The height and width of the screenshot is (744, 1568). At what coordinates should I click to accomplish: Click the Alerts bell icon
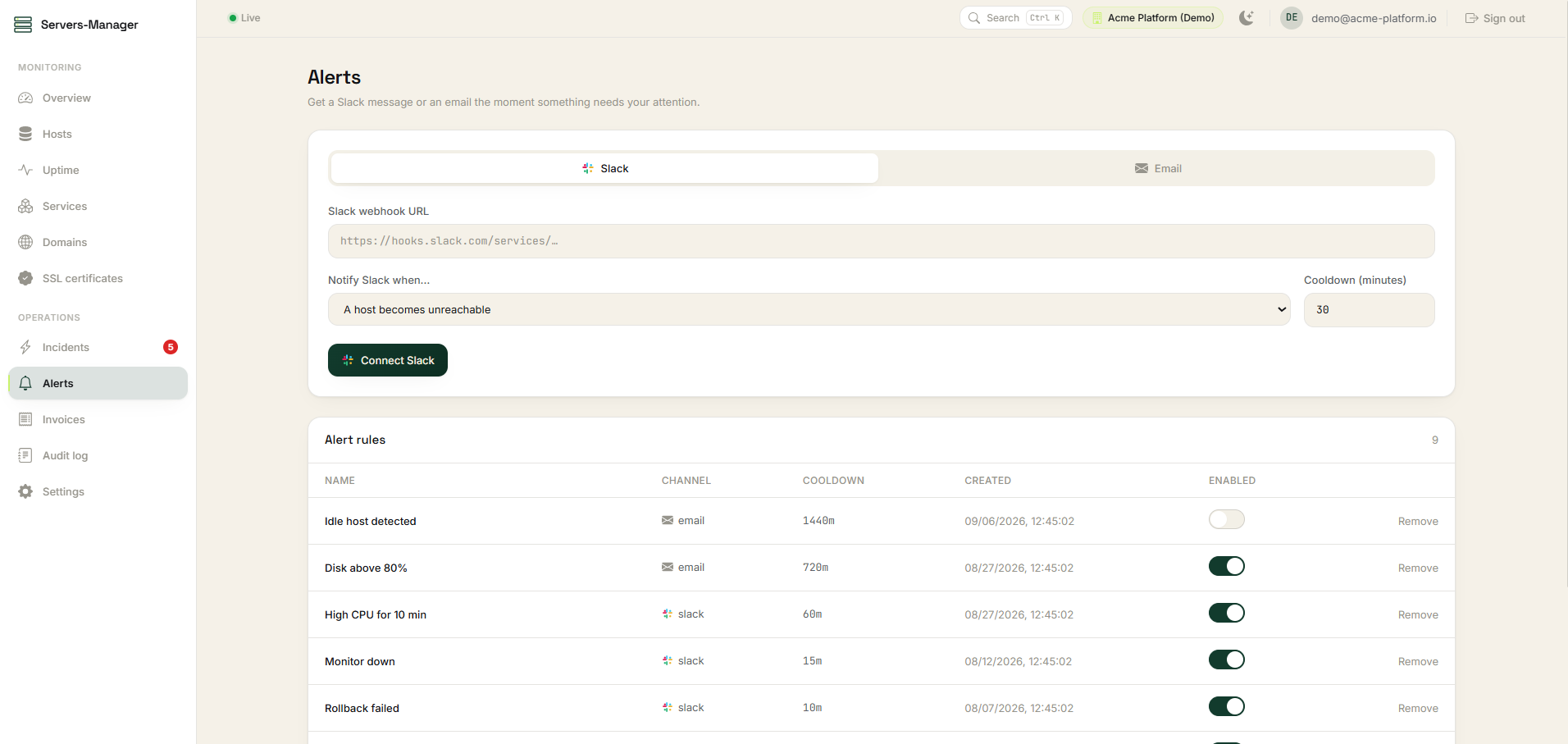point(25,383)
